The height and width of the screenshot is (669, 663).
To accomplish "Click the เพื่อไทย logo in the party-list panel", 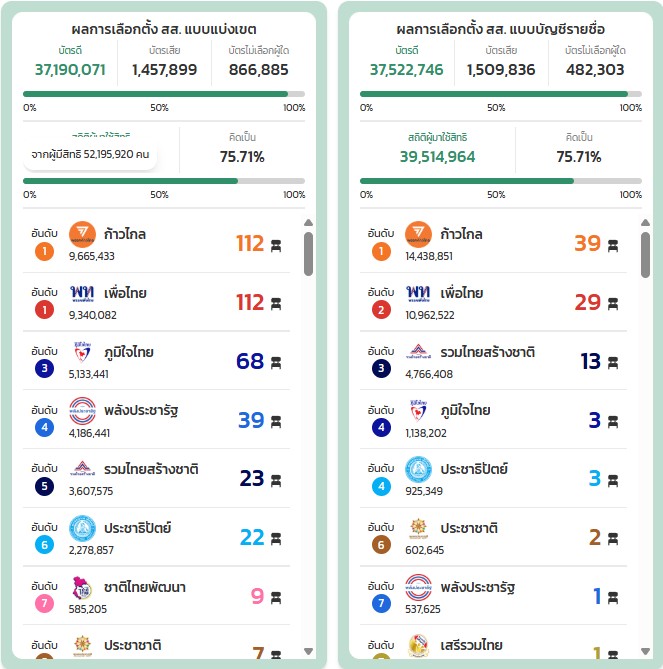I will pos(418,293).
